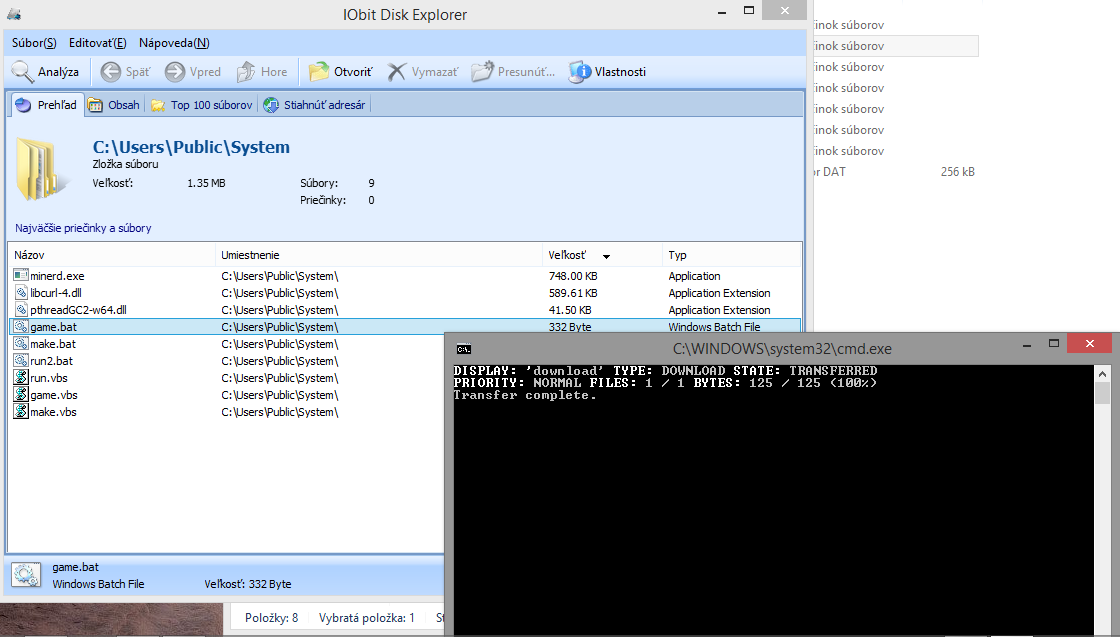Go back with the Späť arrow
This screenshot has width=1120, height=637.
pyautogui.click(x=111, y=71)
